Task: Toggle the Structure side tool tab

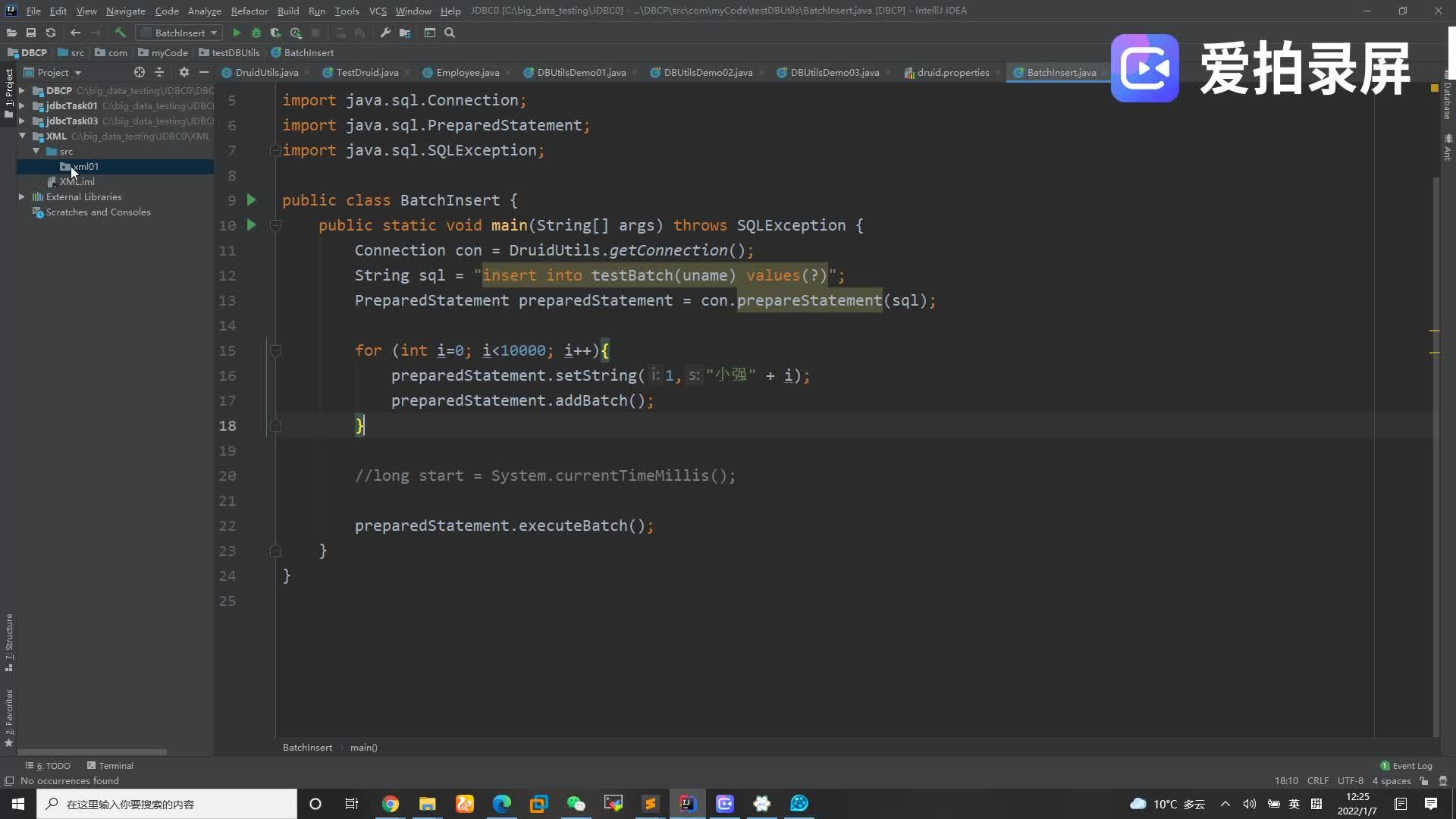Action: (x=8, y=642)
